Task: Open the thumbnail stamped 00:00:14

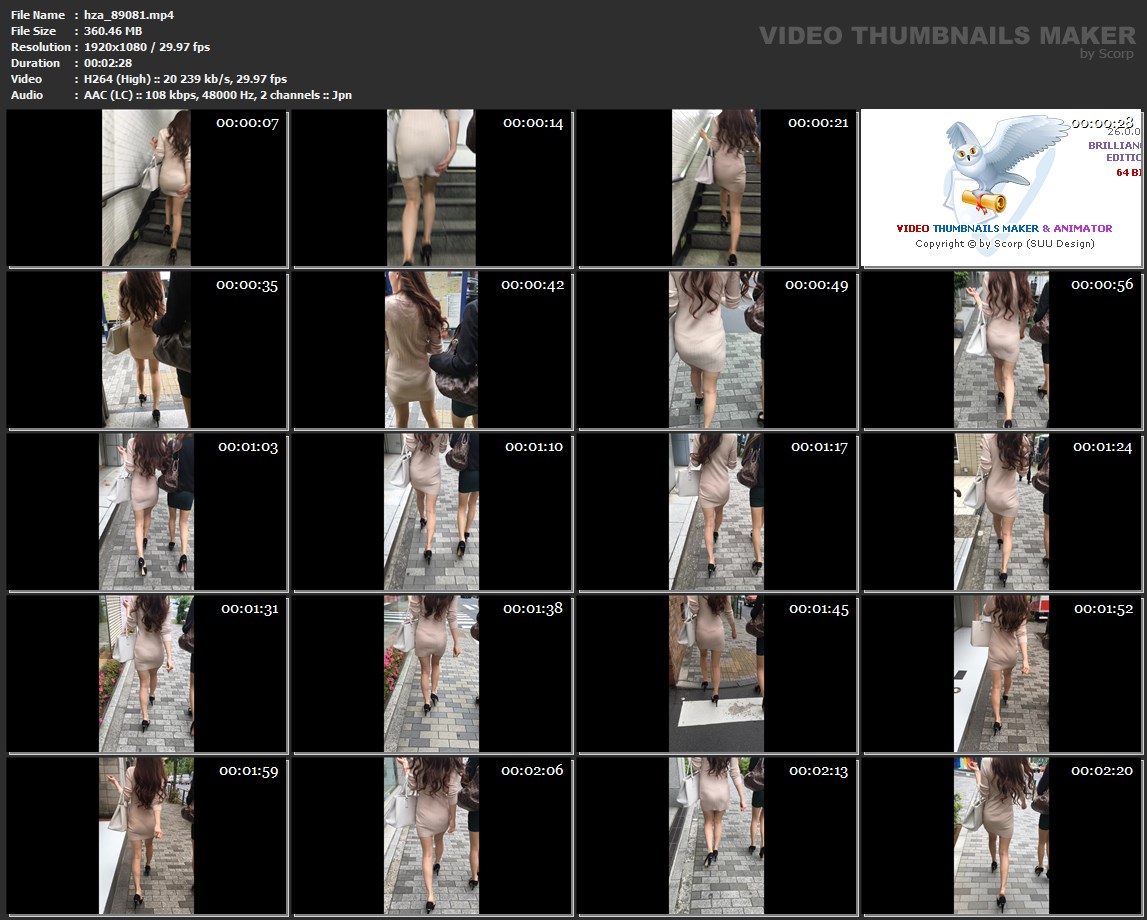Action: tap(432, 188)
